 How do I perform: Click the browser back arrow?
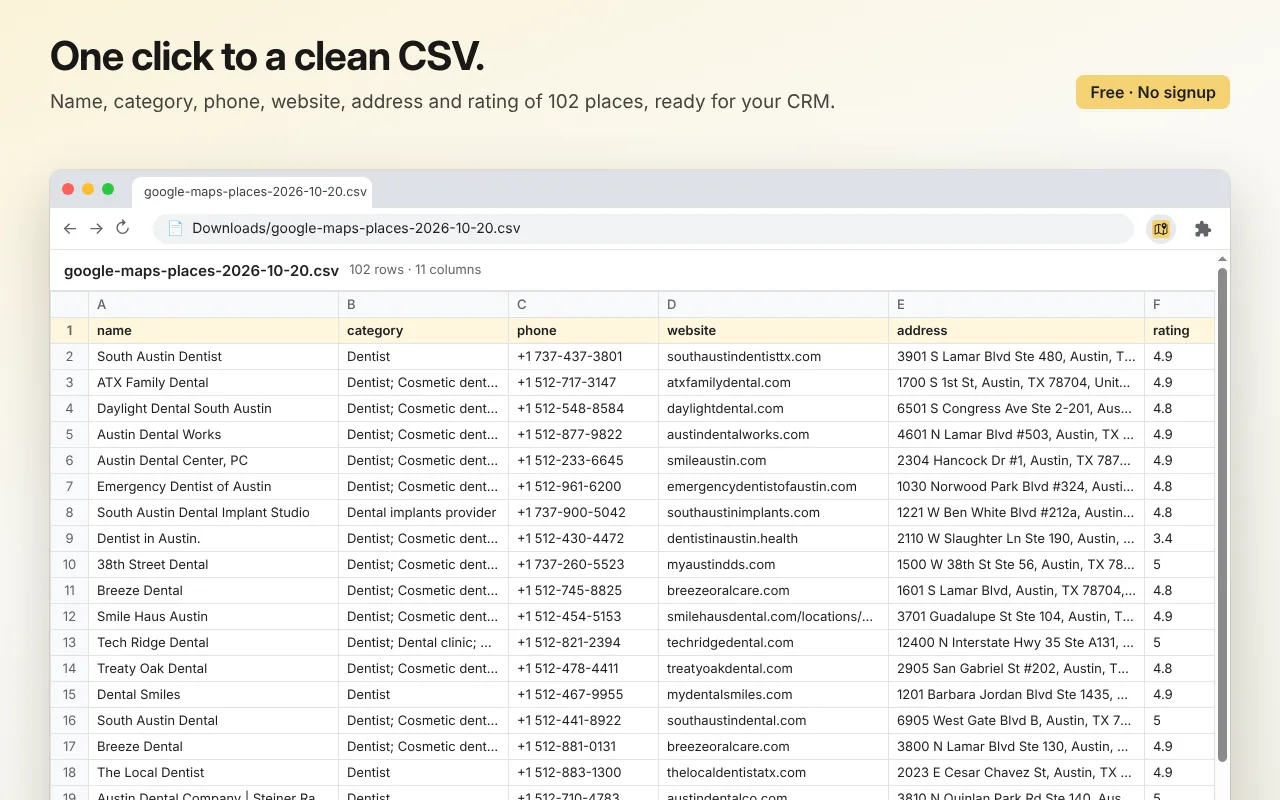70,228
